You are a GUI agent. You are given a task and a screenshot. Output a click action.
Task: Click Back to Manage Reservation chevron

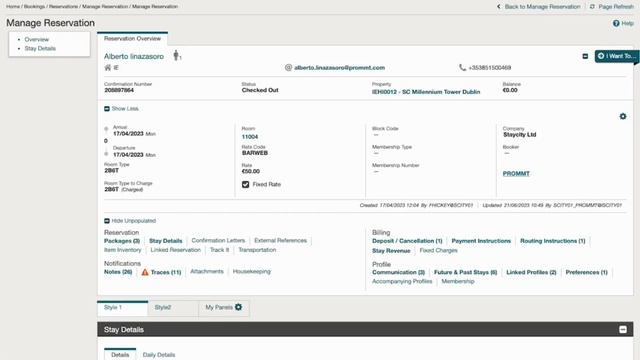click(x=499, y=7)
